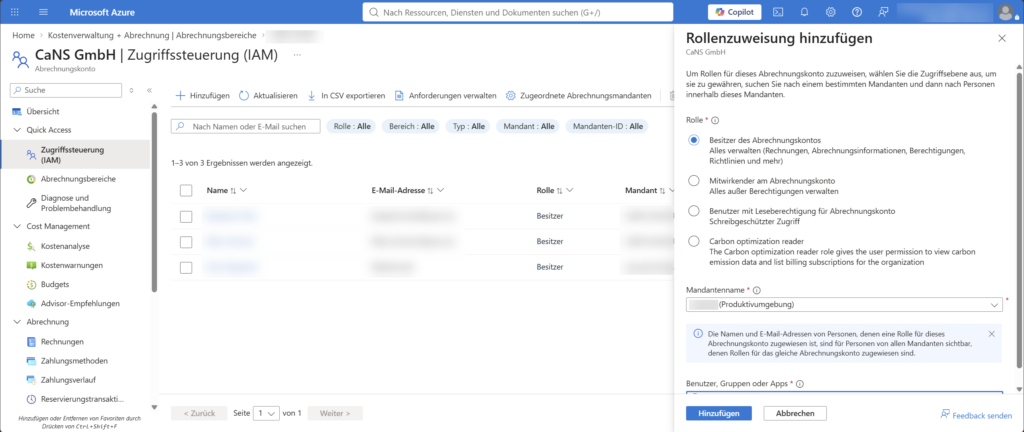
Task: Open the Mandantenname dropdown
Action: click(x=844, y=305)
